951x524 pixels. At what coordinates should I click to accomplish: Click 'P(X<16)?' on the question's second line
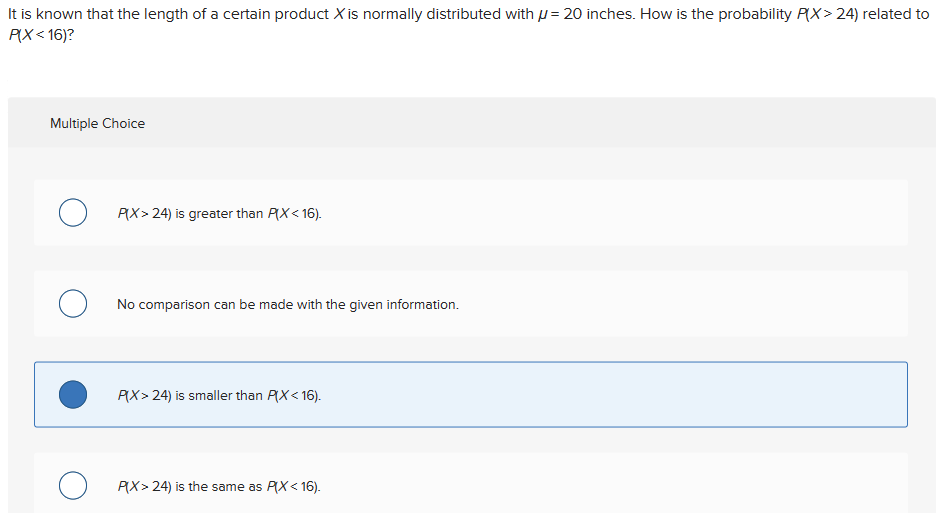[x=41, y=35]
